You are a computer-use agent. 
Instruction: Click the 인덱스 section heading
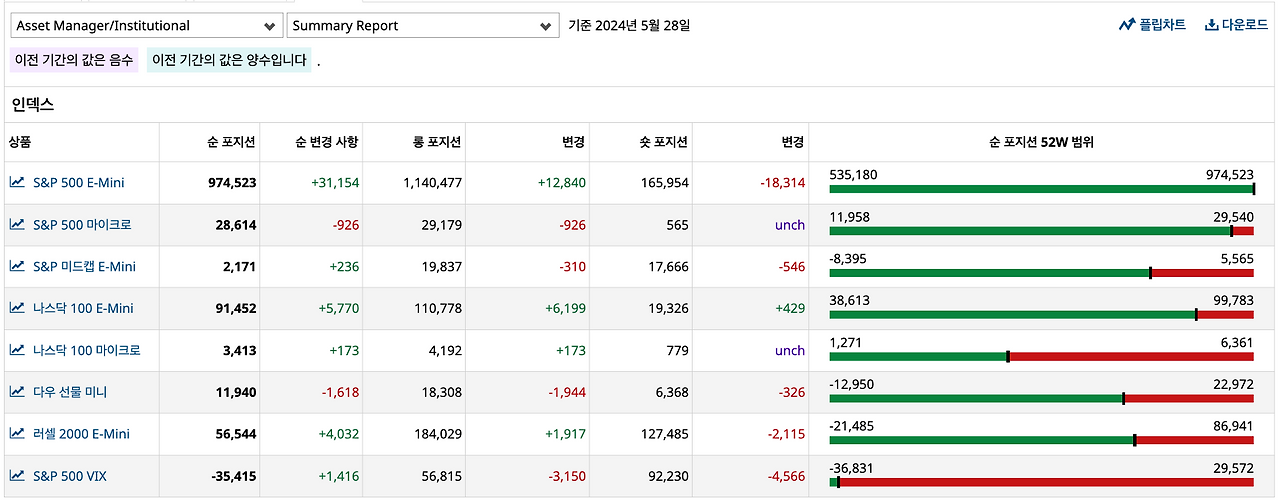pos(33,104)
